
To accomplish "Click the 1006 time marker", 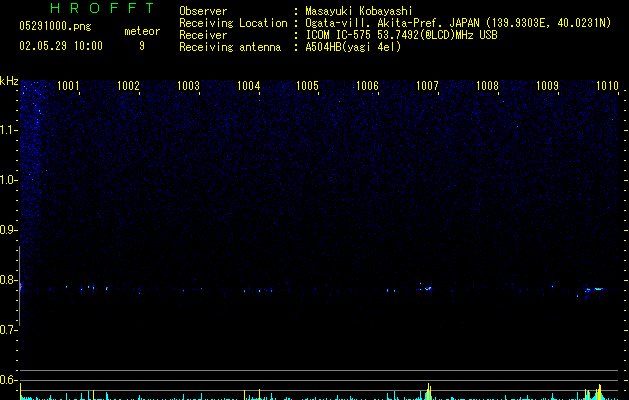I will pos(367,86).
